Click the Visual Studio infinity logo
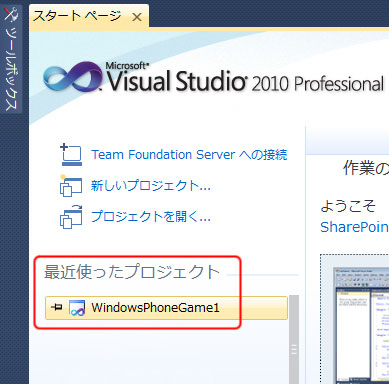 click(x=73, y=77)
